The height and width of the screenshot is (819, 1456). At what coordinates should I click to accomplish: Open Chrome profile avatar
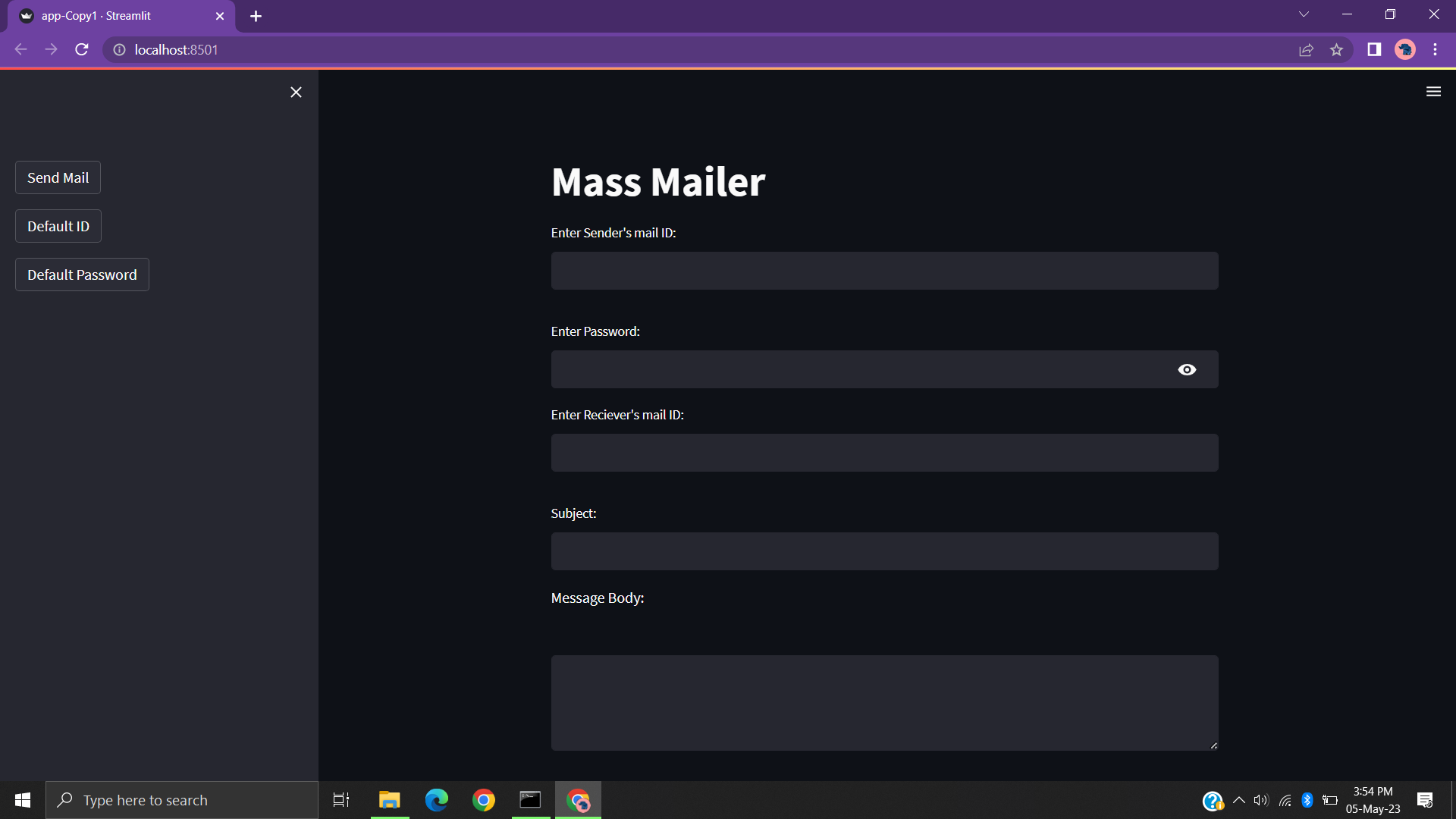coord(1405,49)
